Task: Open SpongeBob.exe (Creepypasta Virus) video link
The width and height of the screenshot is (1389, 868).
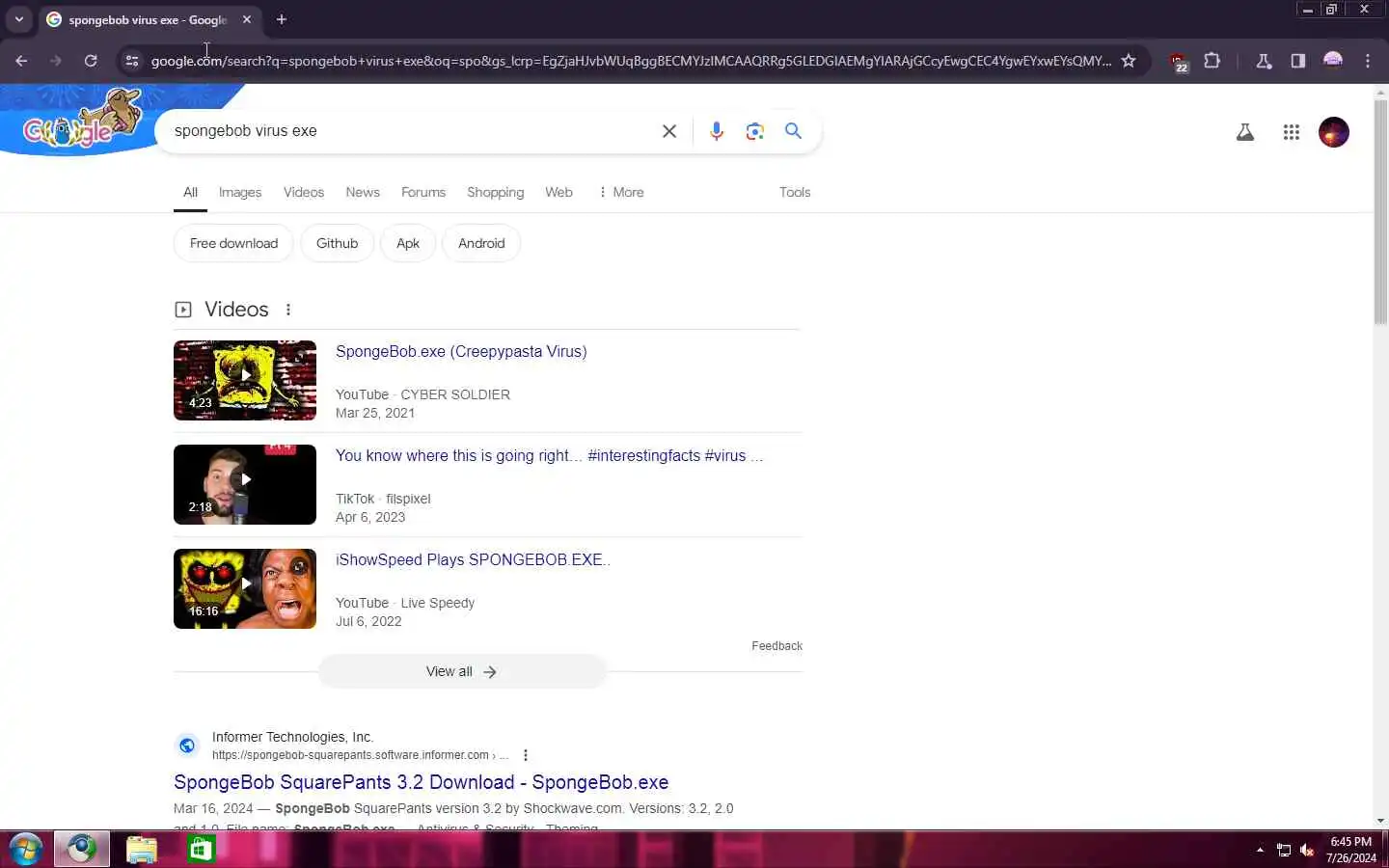Action: [461, 351]
